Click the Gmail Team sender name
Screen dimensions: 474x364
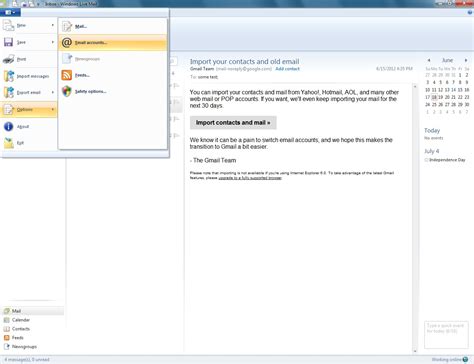pyautogui.click(x=202, y=69)
